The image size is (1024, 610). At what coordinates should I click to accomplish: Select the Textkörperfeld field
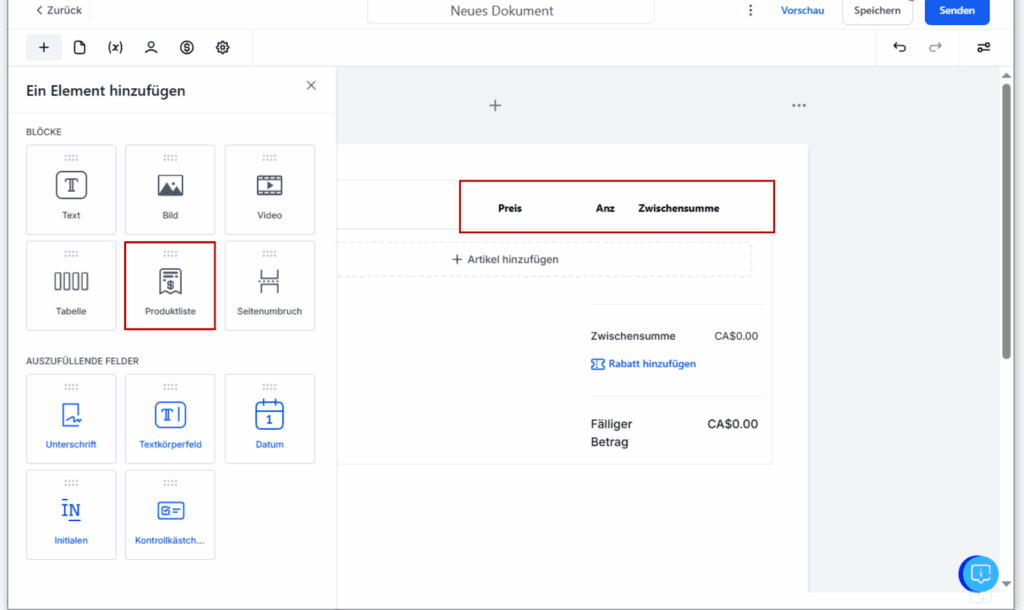170,419
